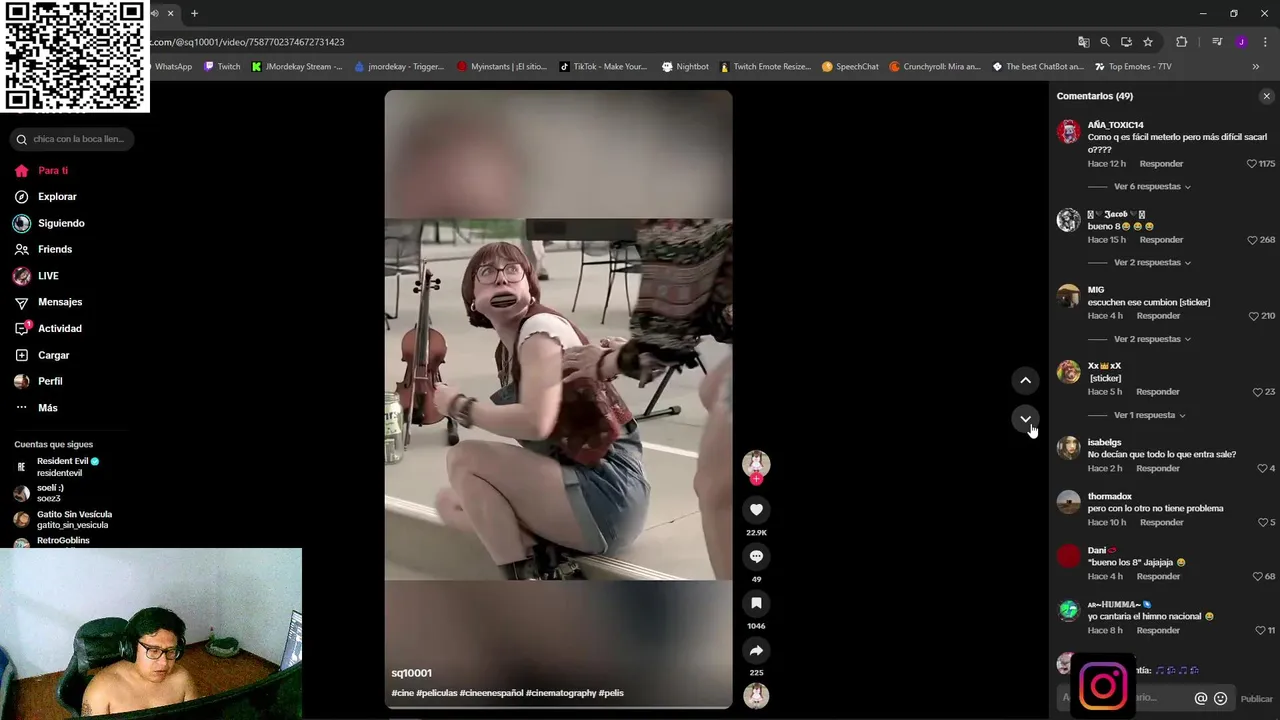This screenshot has height=720, width=1280.
Task: Go to the next video with down arrow
Action: pos(1025,419)
